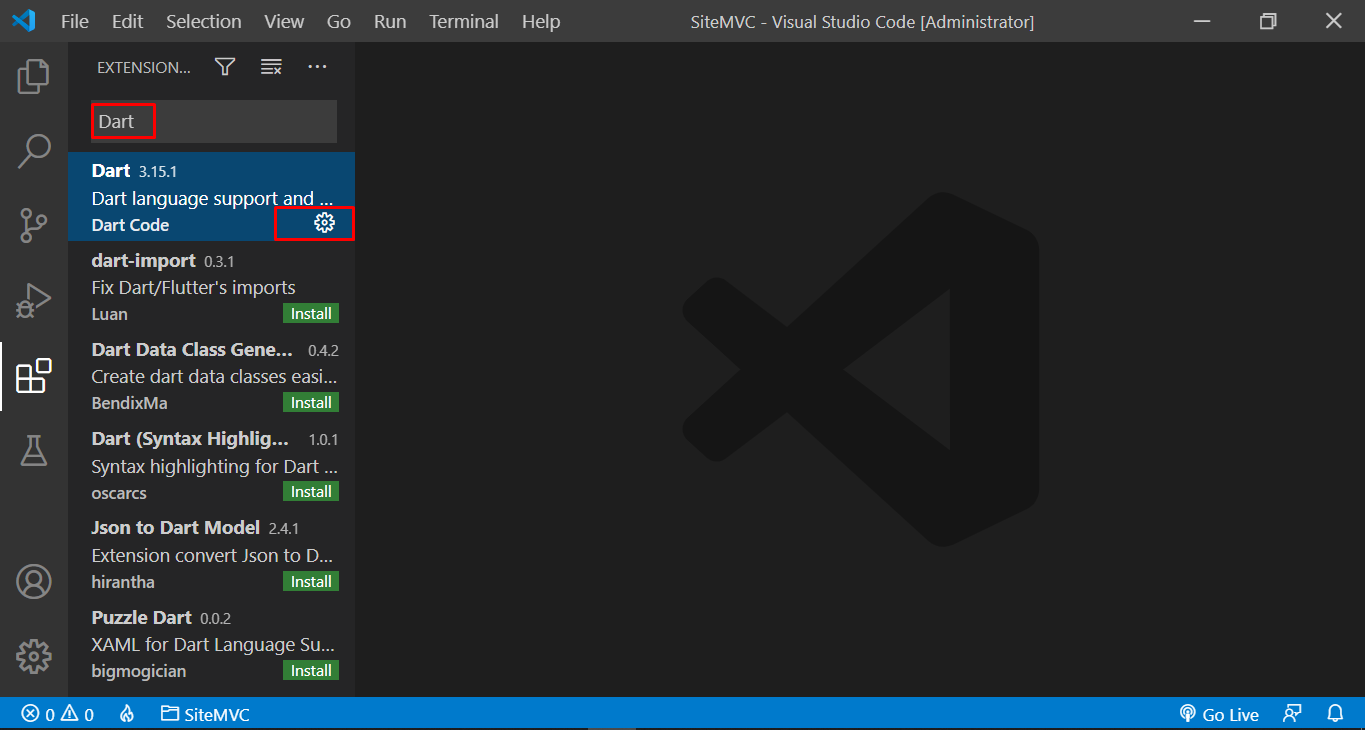Open notifications bell in status bar

(x=1335, y=714)
